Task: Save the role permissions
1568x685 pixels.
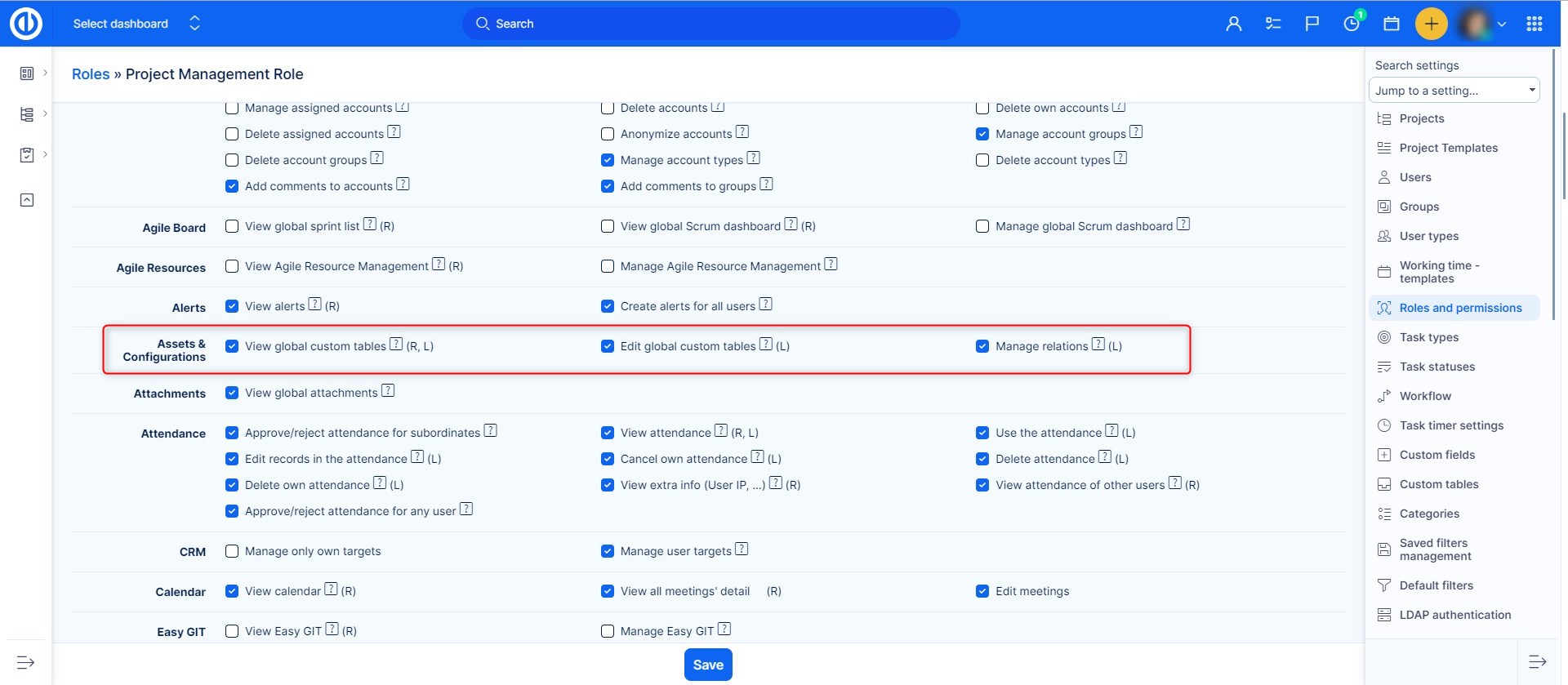Action: [707, 665]
